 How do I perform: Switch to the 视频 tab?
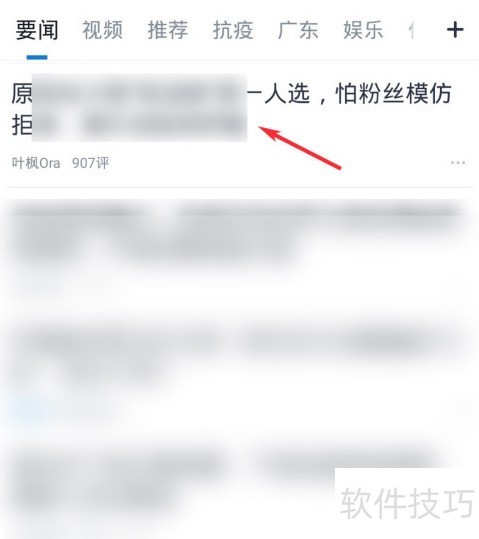pyautogui.click(x=102, y=30)
